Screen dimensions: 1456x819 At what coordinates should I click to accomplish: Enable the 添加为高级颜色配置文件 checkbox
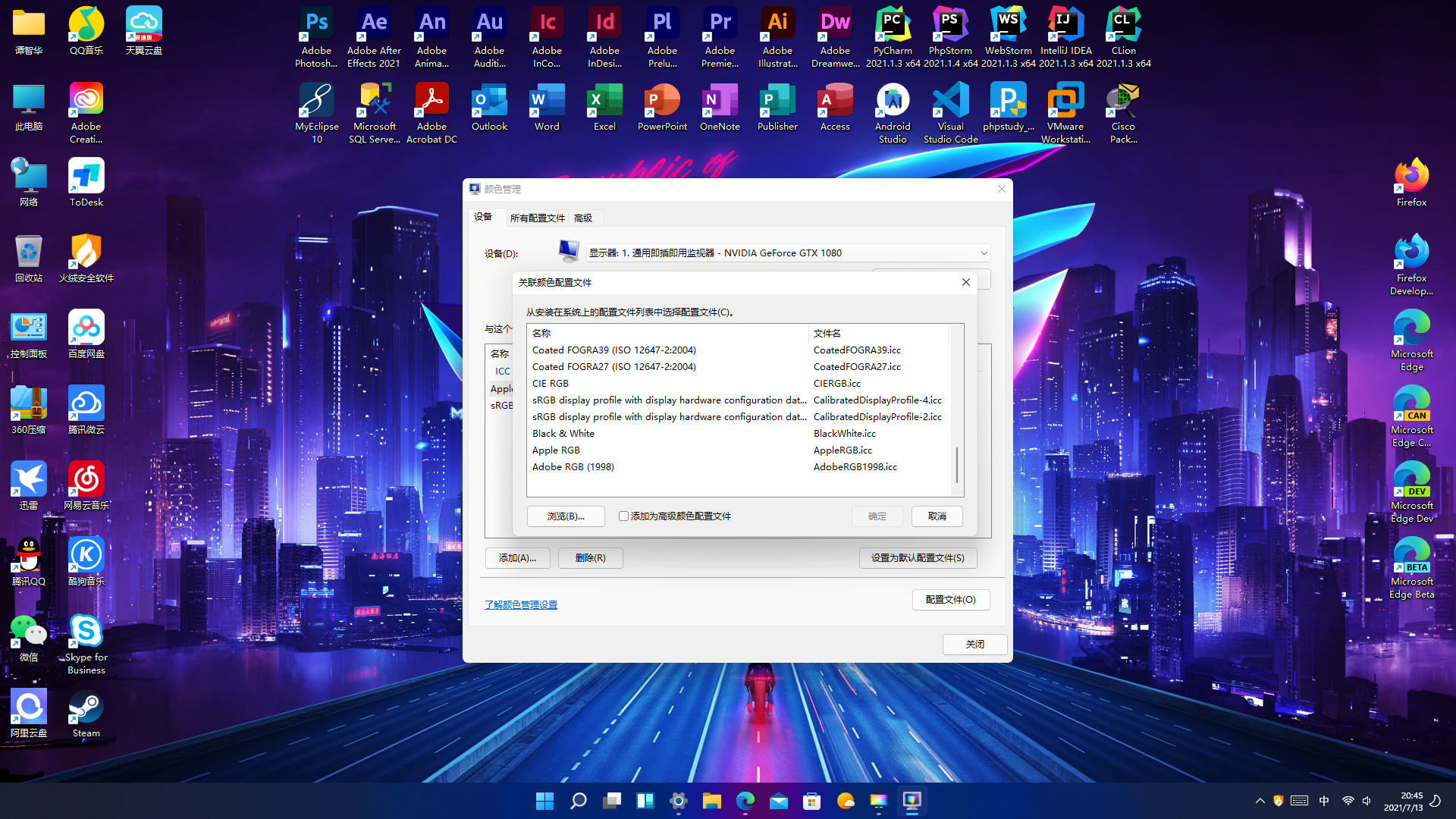[x=623, y=516]
